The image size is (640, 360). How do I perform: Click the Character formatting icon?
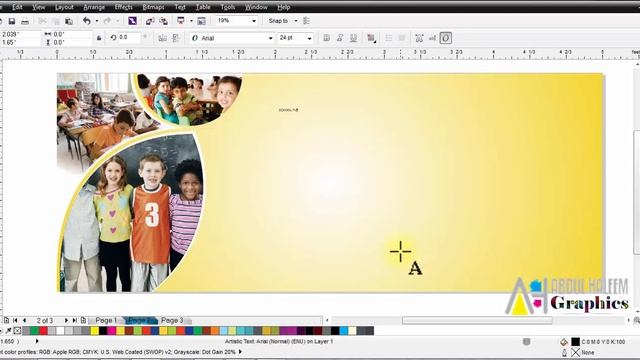(x=419, y=38)
